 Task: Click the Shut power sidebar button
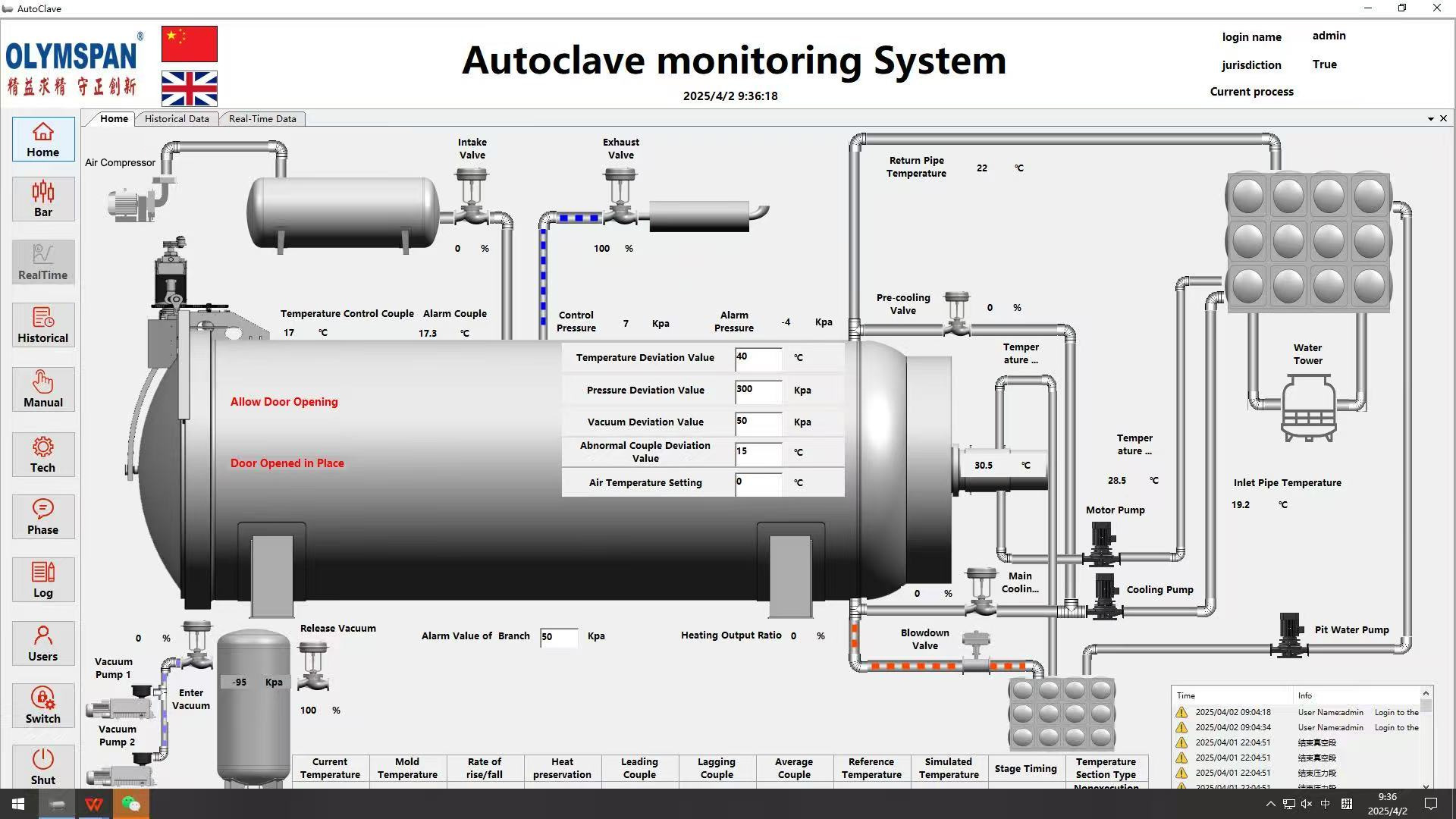43,767
